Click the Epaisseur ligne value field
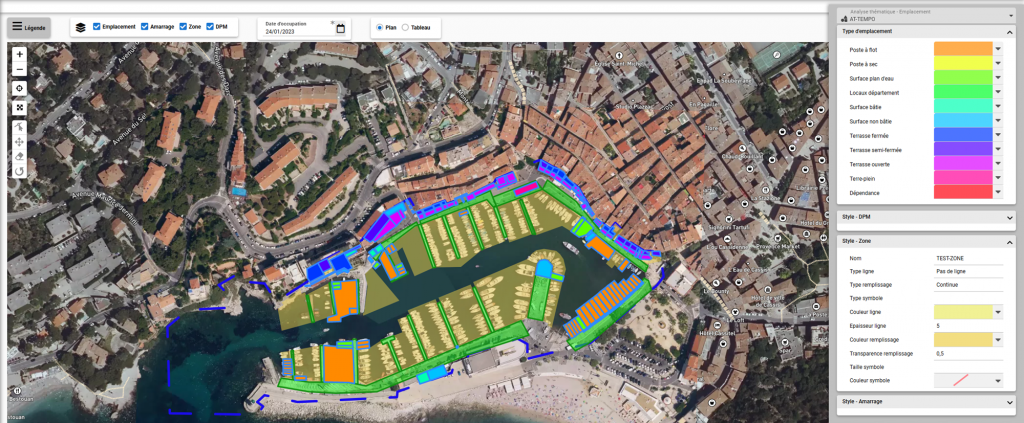The width and height of the screenshot is (1024, 423). pyautogui.click(x=968, y=326)
